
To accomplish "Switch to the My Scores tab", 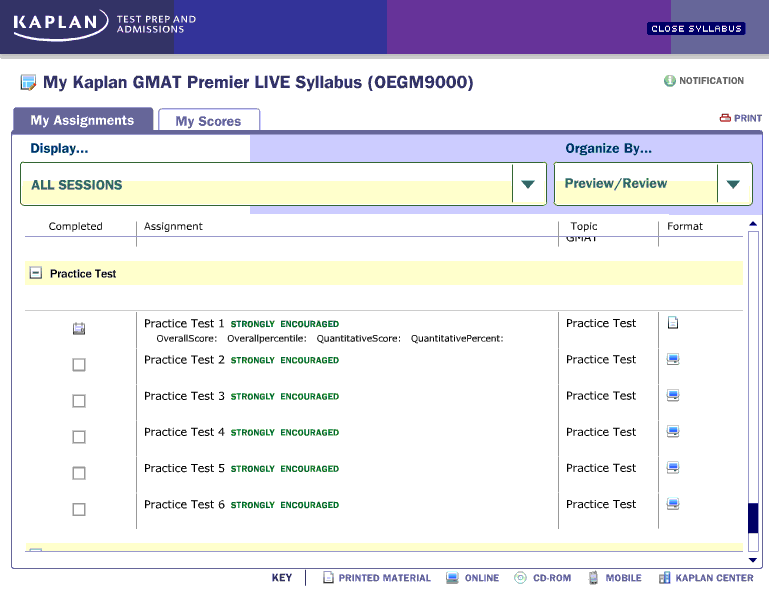I will point(208,121).
